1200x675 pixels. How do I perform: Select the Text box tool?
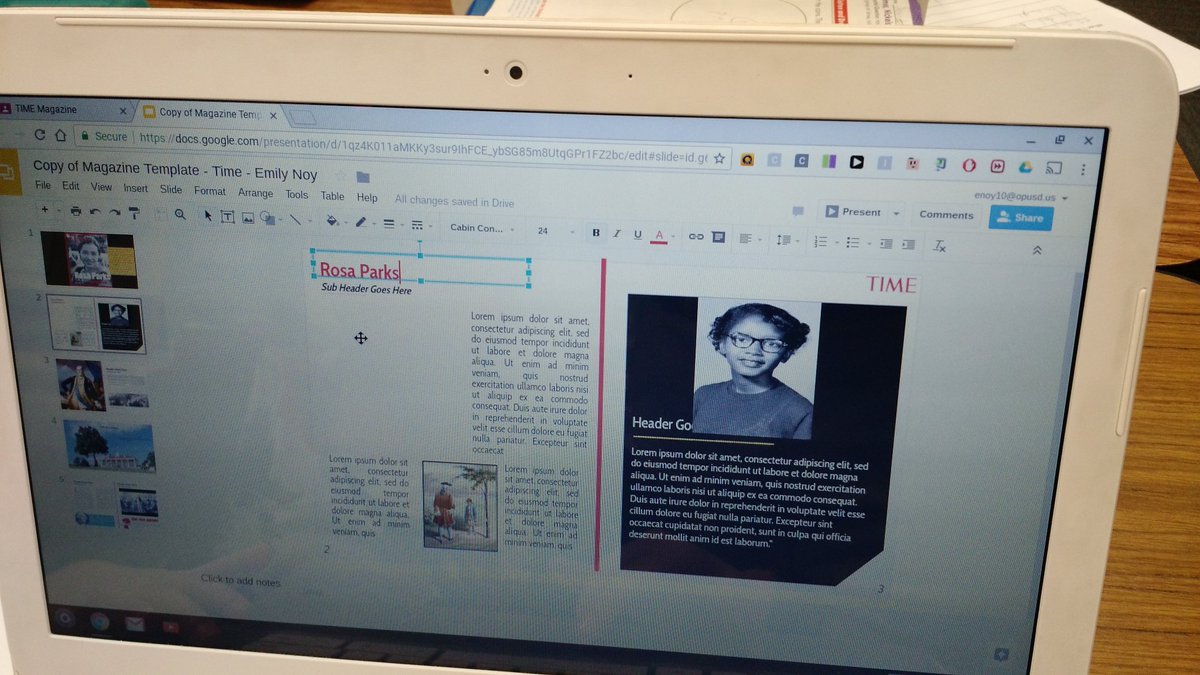(227, 217)
